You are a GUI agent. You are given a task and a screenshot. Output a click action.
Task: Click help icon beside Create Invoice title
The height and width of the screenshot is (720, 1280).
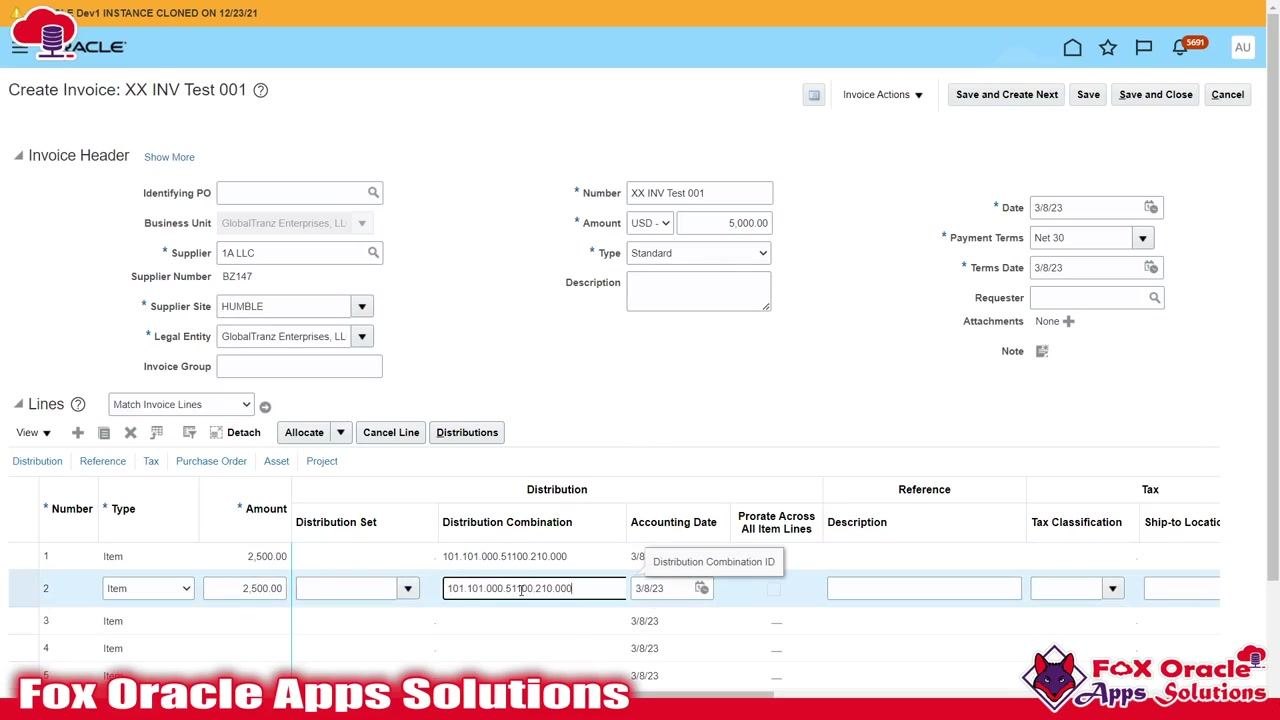(x=261, y=90)
